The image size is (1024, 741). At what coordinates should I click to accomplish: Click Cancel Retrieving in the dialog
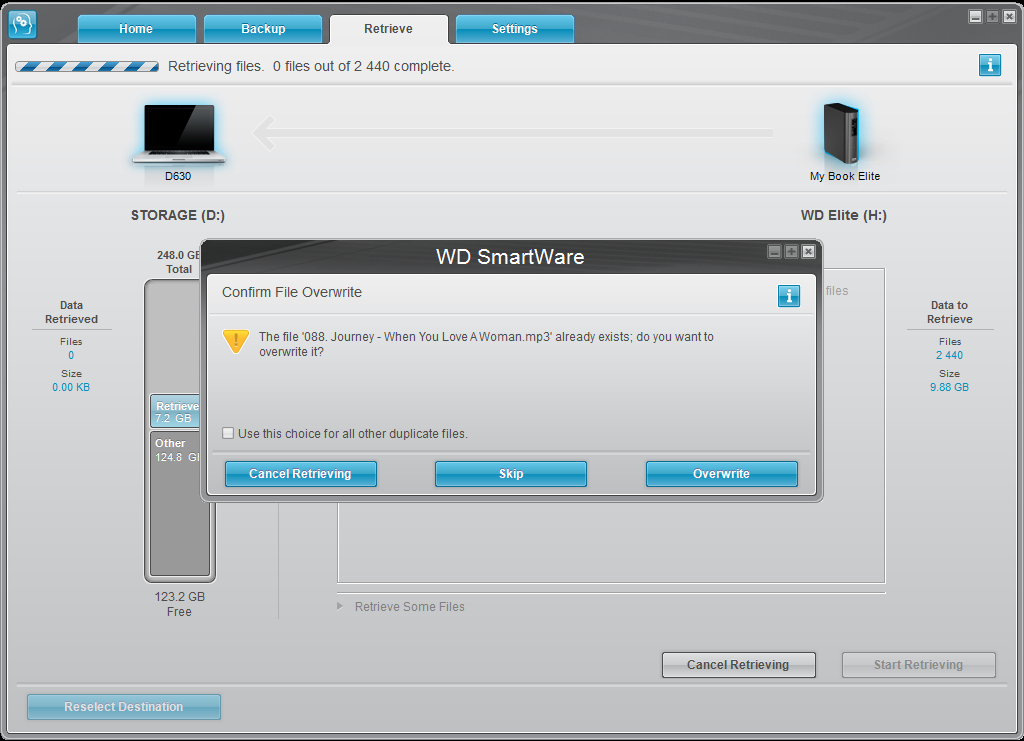pos(300,474)
